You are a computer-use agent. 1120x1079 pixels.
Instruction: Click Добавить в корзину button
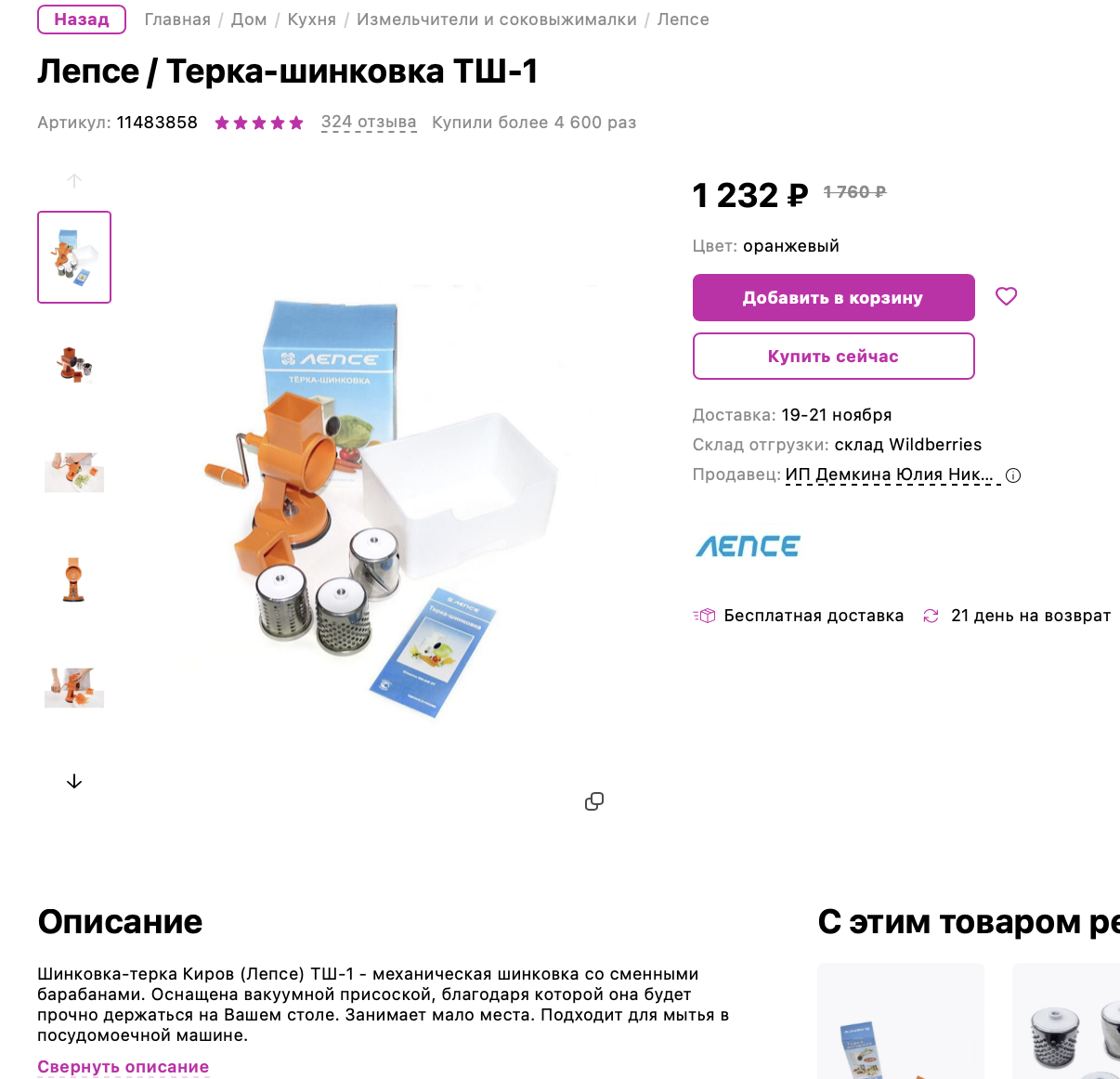tap(834, 297)
